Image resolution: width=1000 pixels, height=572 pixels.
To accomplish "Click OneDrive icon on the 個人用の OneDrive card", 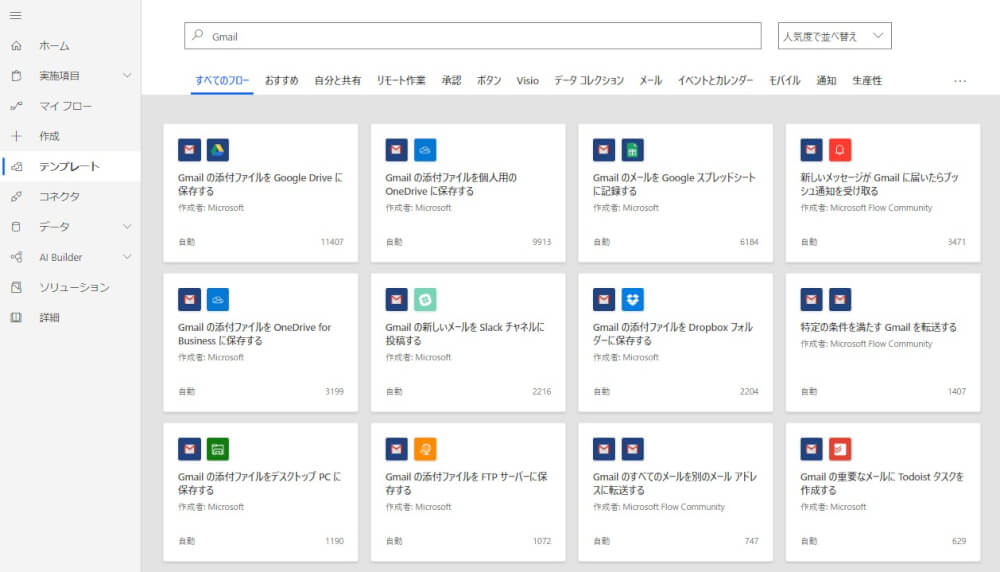I will 425,150.
